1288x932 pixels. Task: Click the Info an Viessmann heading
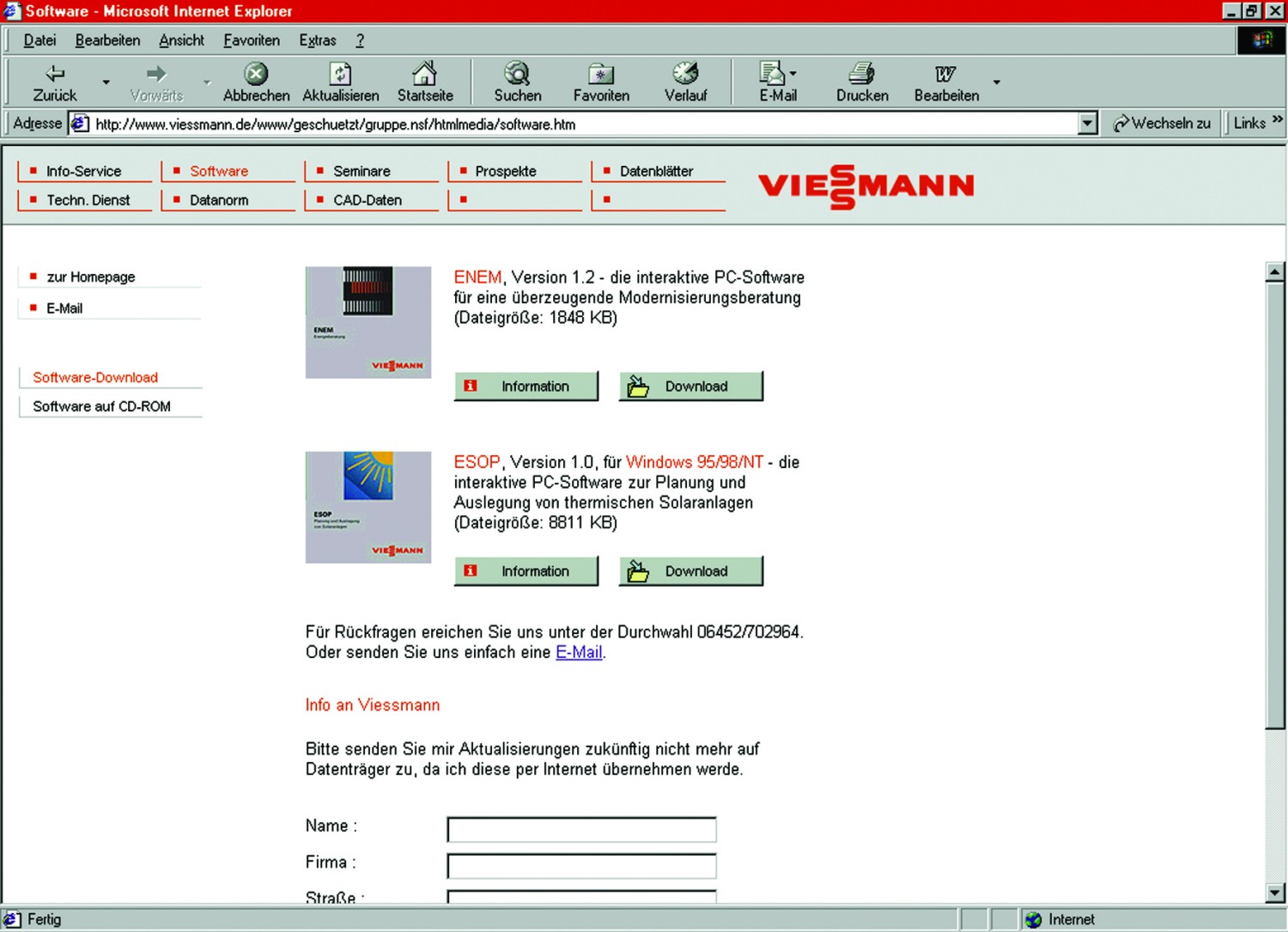(373, 705)
